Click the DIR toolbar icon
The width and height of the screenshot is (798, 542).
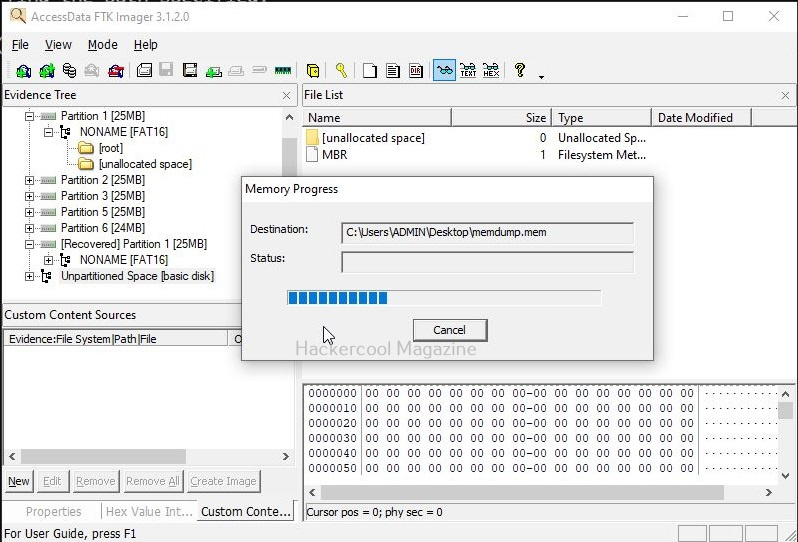[x=415, y=70]
